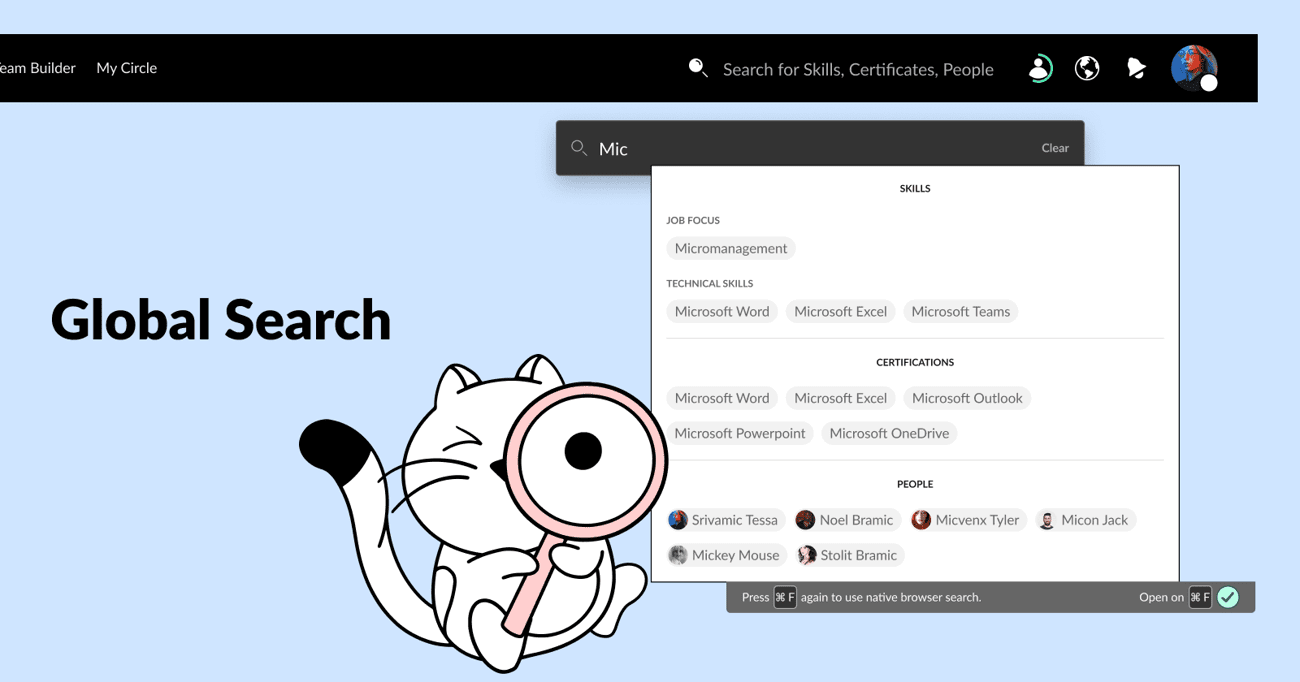Select the Micromanagement skill chip
Image resolution: width=1300 pixels, height=682 pixels.
731,248
